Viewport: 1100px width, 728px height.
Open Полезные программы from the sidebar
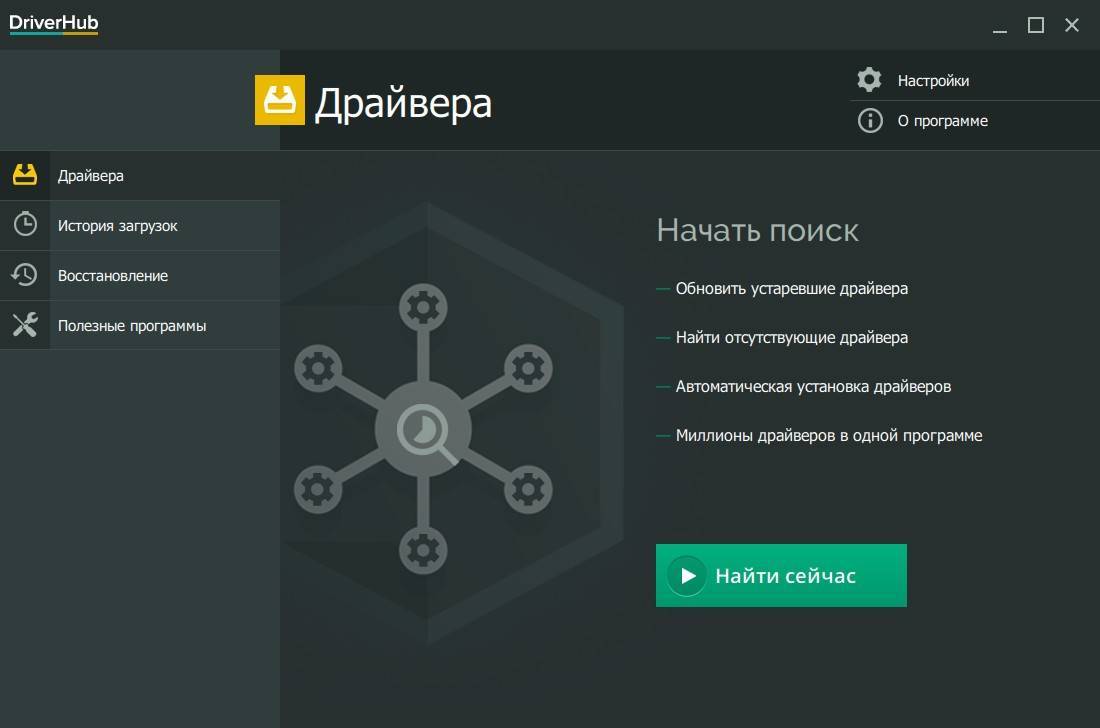(132, 326)
